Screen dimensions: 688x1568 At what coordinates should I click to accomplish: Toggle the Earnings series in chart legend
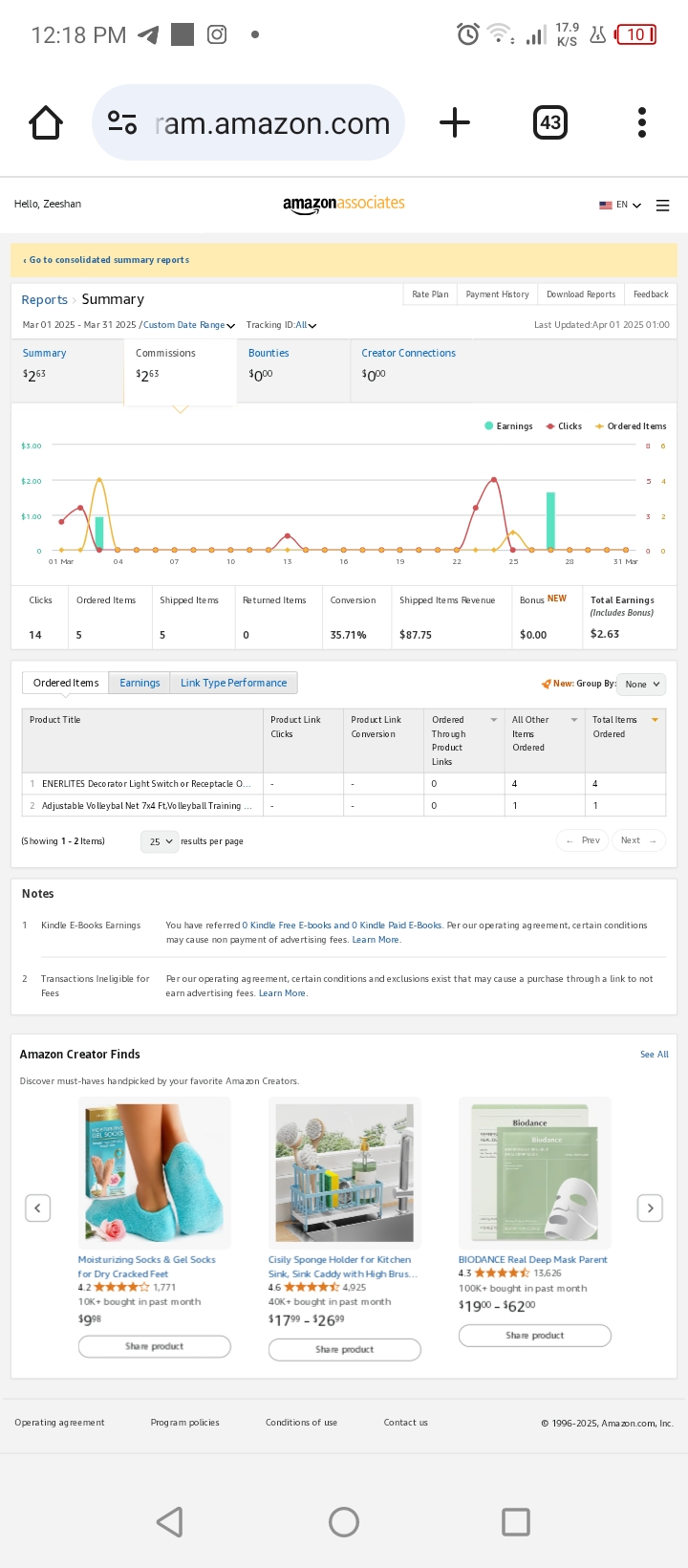coord(508,426)
